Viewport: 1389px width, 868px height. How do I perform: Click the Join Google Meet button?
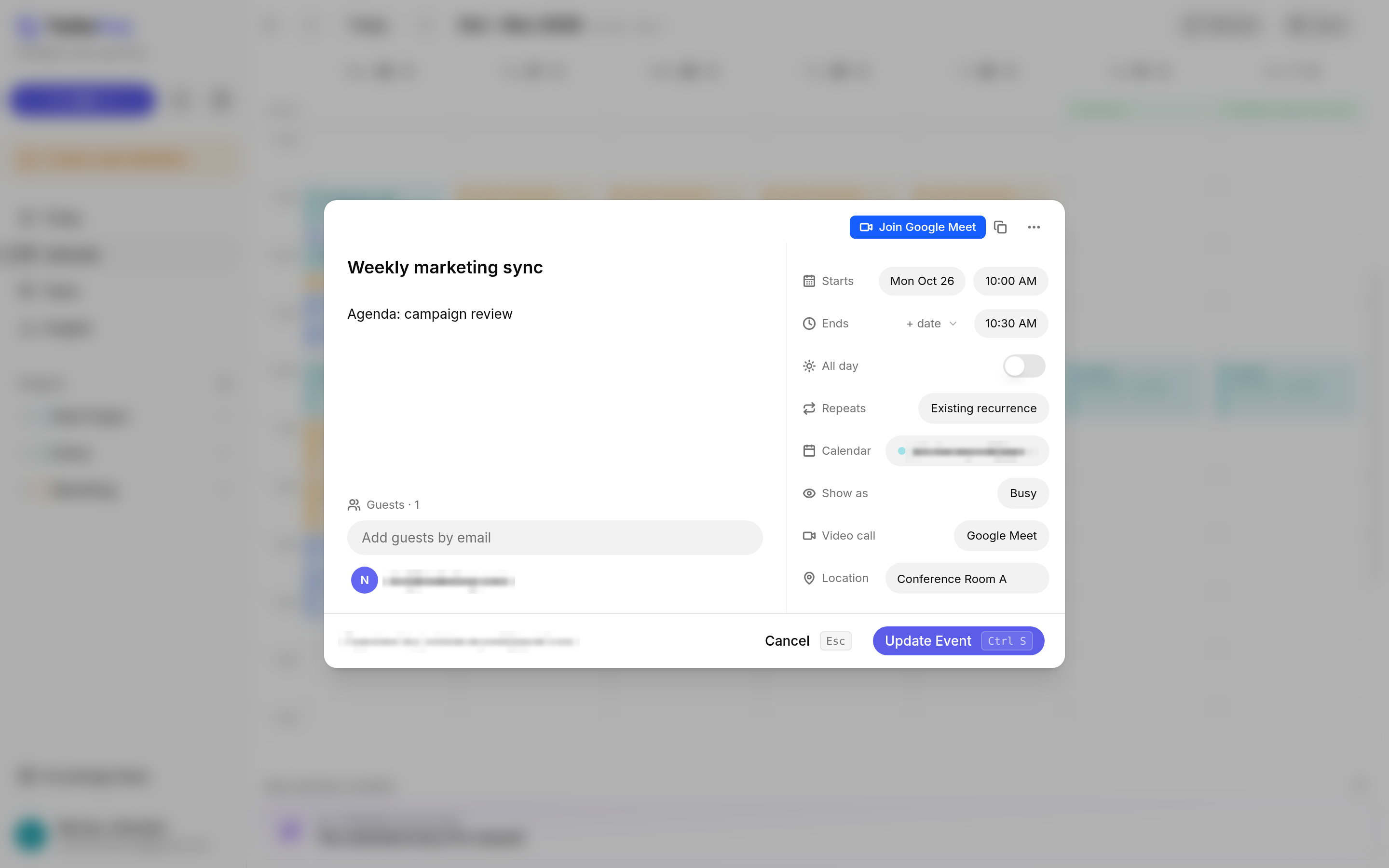(x=917, y=227)
